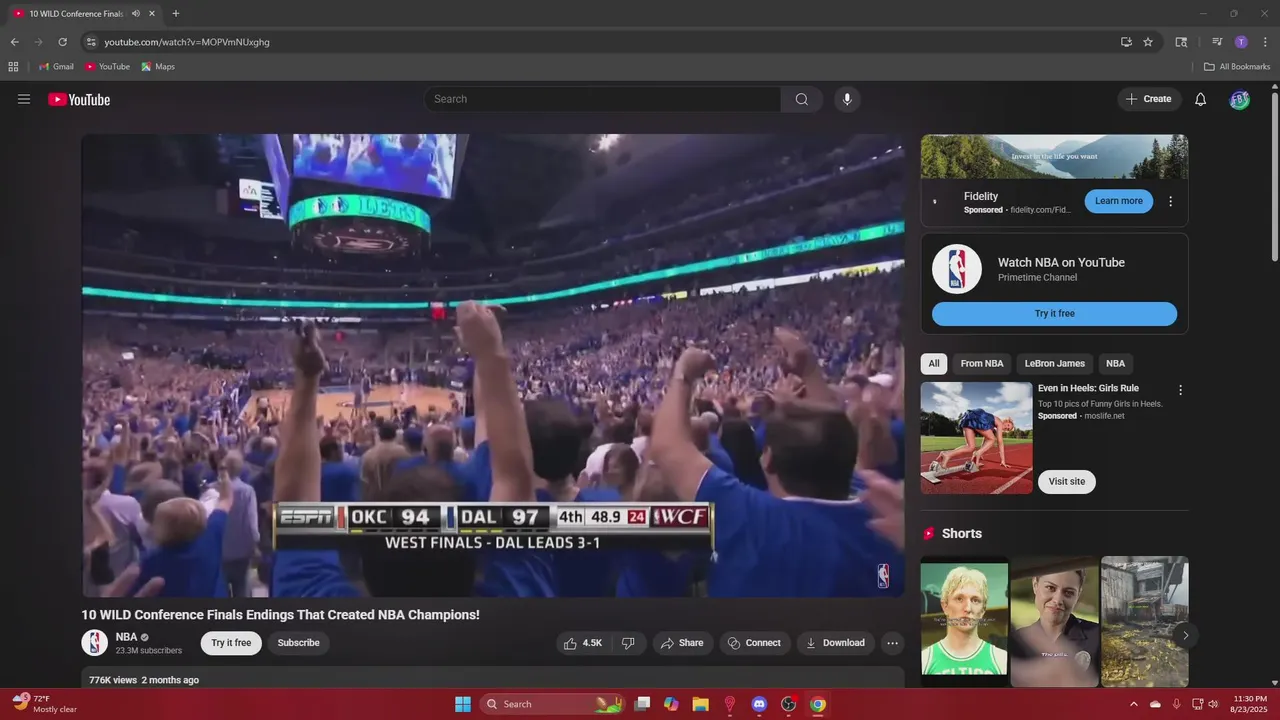Click the video player to pause
The height and width of the screenshot is (720, 1280).
pos(493,365)
